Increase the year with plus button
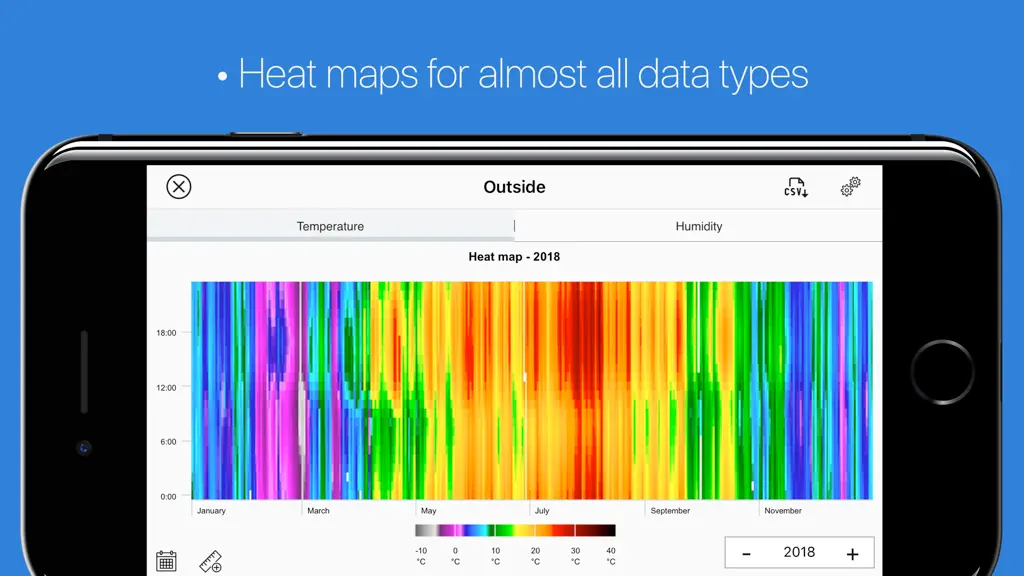The height and width of the screenshot is (576, 1024). pos(852,554)
